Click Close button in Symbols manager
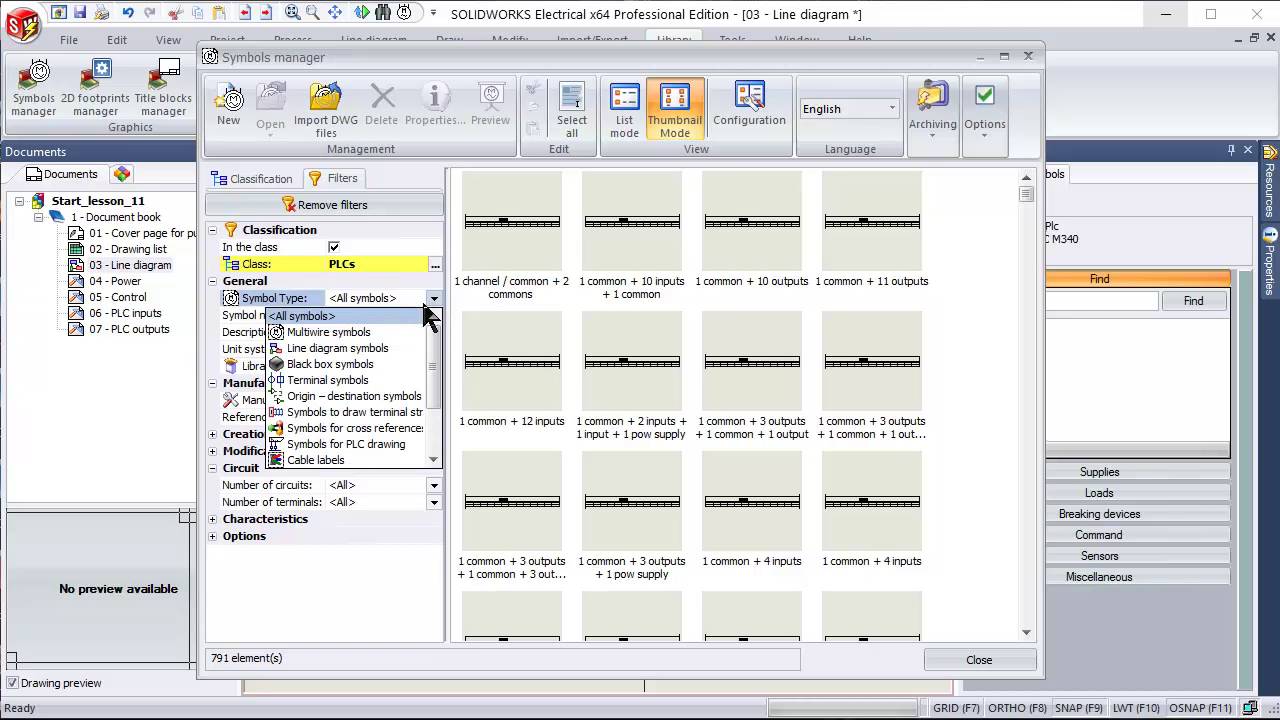Image resolution: width=1280 pixels, height=720 pixels. click(979, 660)
